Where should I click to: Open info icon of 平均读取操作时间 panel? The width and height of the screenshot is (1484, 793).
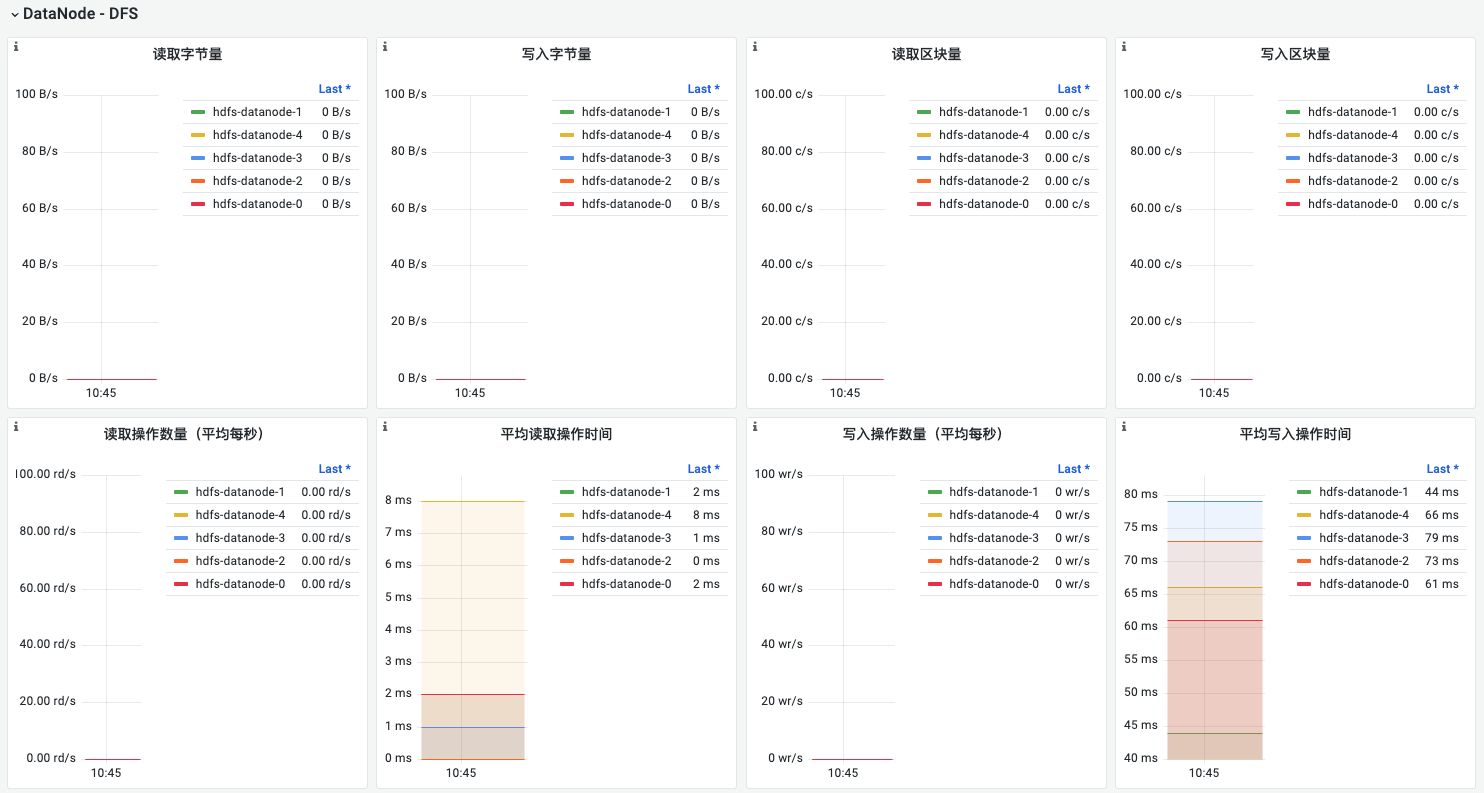(x=385, y=427)
